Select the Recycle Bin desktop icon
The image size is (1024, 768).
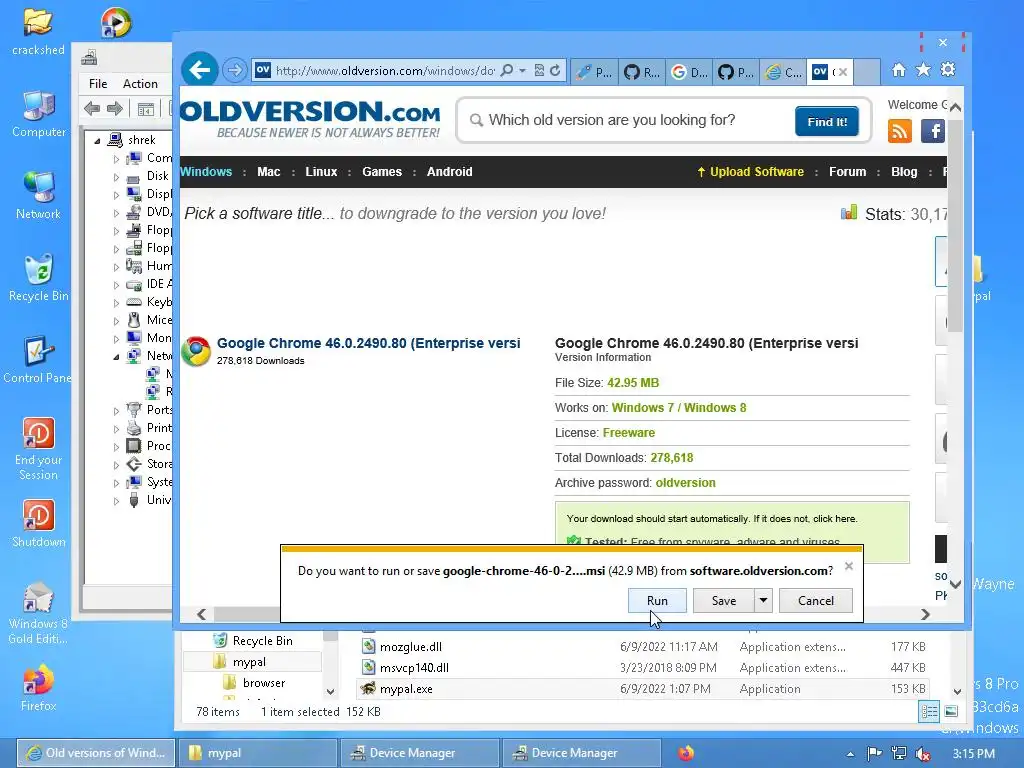[x=39, y=278]
